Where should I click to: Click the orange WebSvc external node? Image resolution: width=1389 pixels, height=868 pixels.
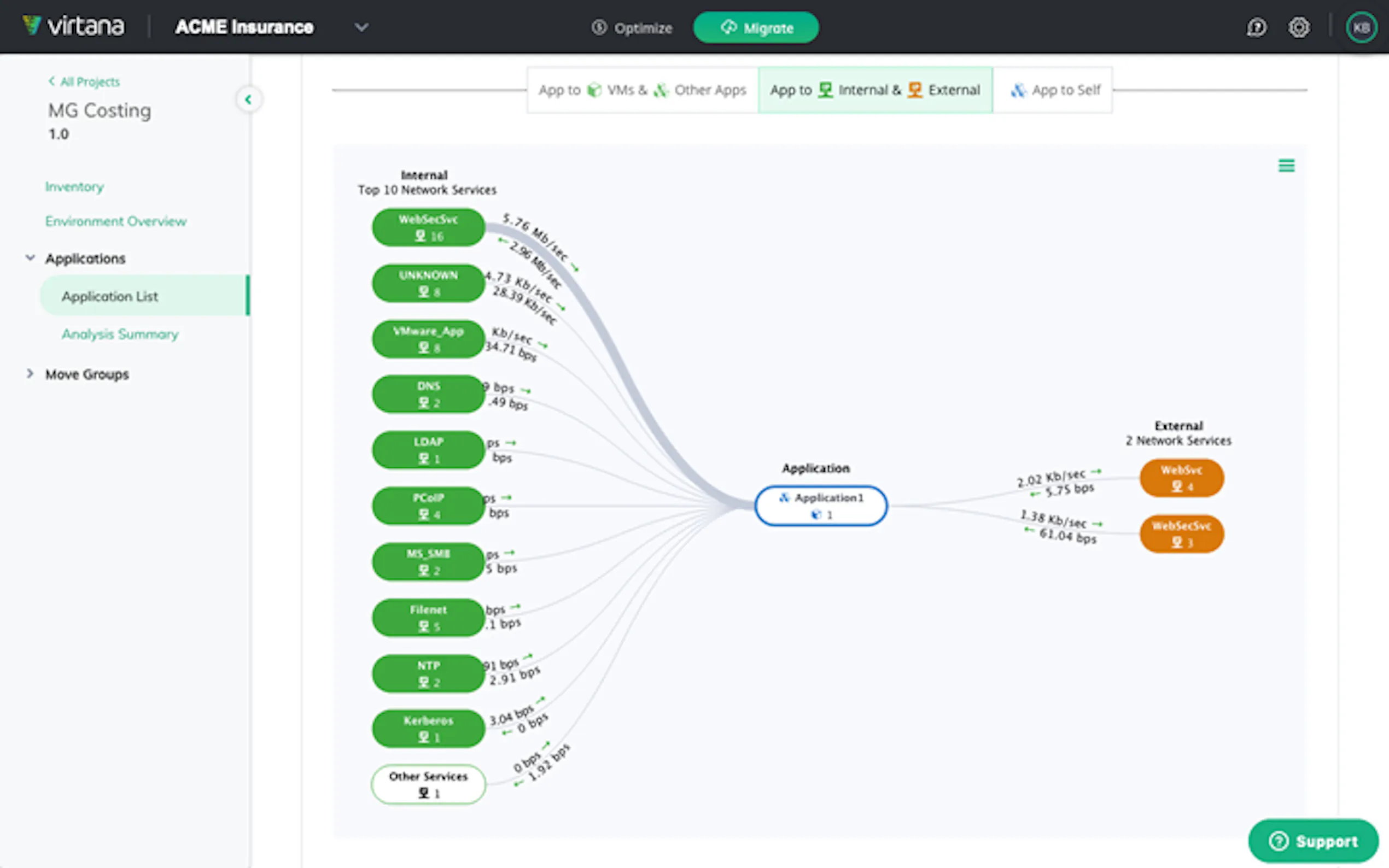1181,478
